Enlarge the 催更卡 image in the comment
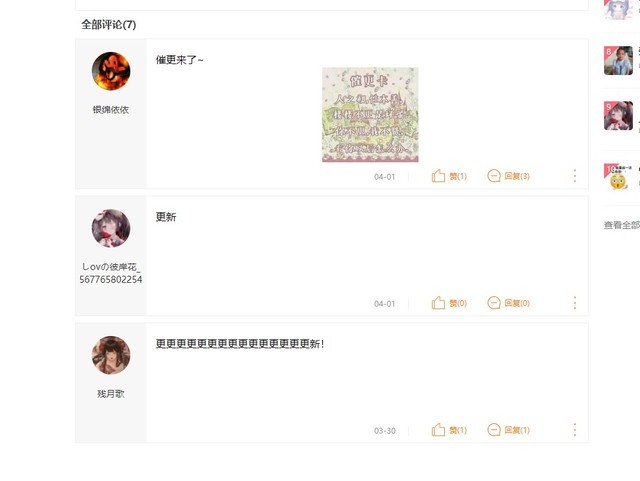The height and width of the screenshot is (481, 640). pyautogui.click(x=370, y=115)
